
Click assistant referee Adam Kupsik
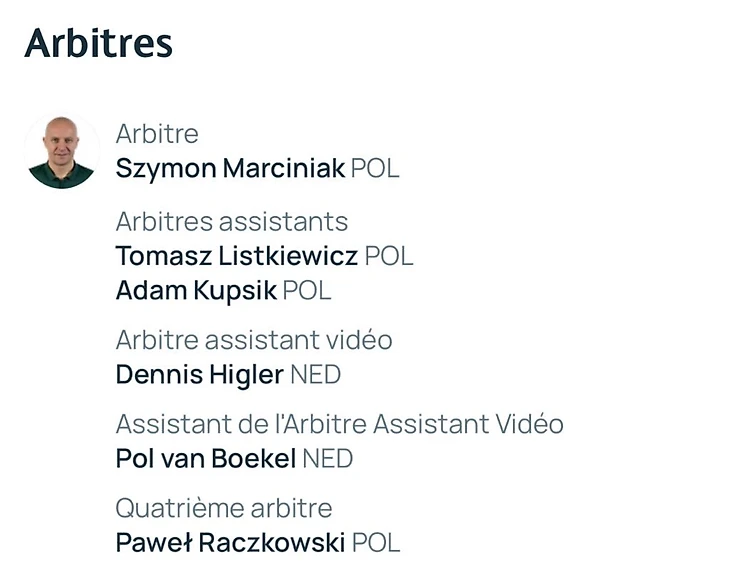coord(196,291)
